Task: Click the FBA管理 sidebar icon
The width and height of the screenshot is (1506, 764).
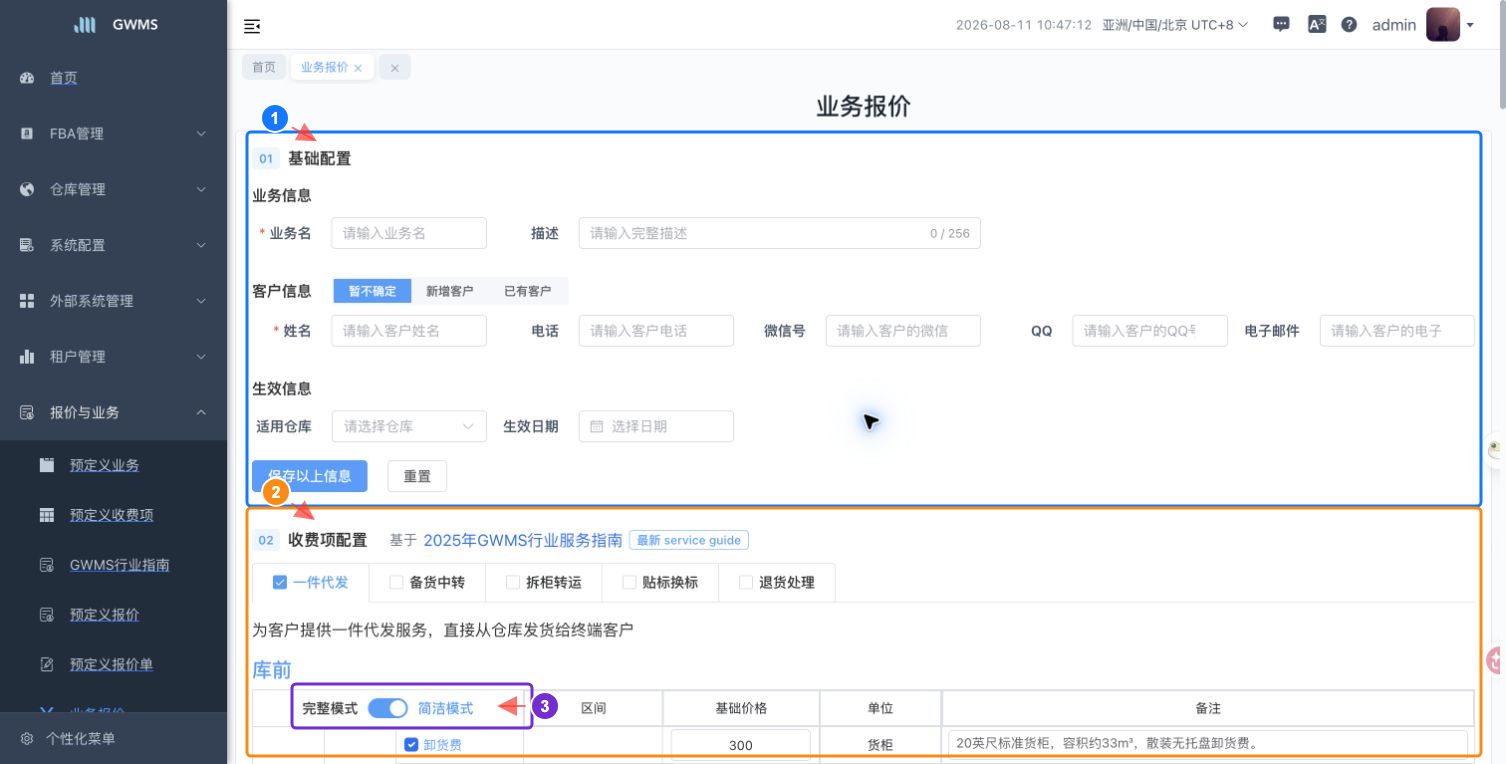Action: point(27,133)
